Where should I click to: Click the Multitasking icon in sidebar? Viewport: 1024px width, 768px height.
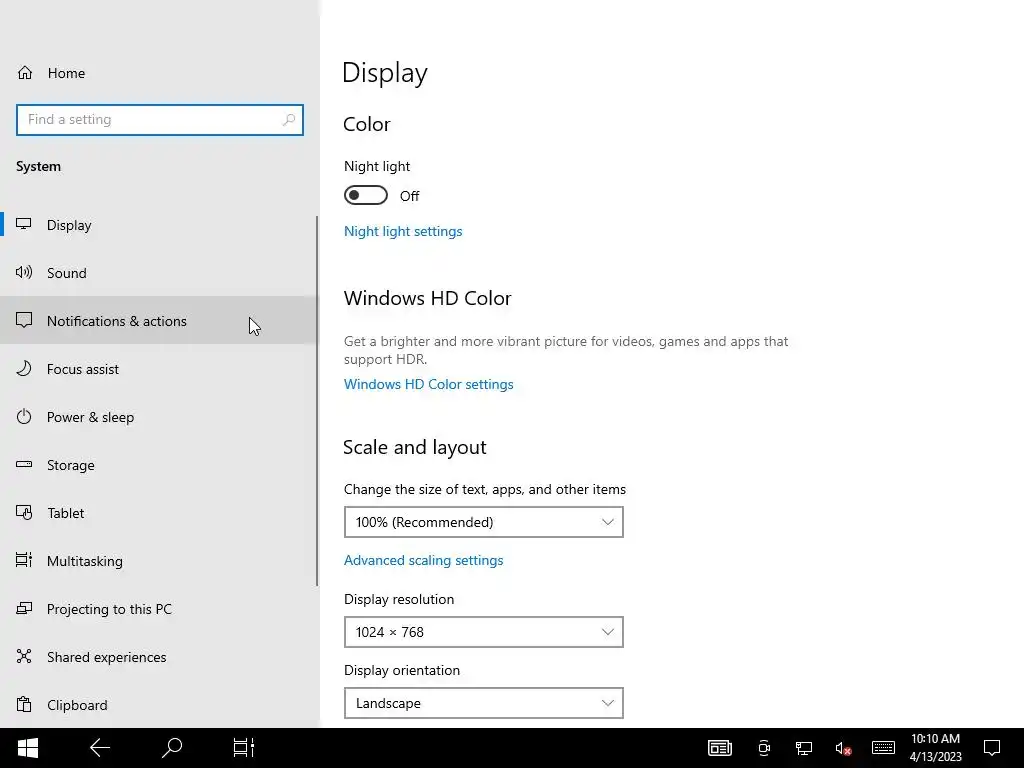pos(24,560)
